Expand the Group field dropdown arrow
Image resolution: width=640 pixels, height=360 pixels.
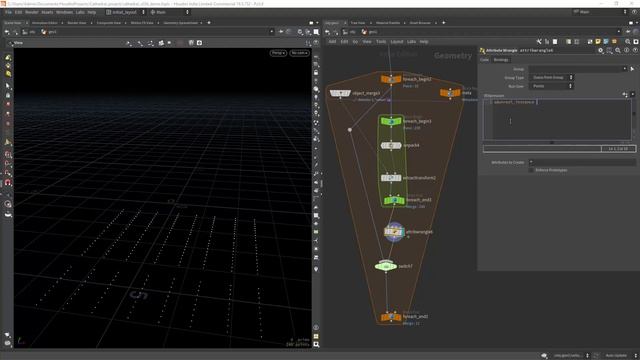pyautogui.click(x=624, y=69)
